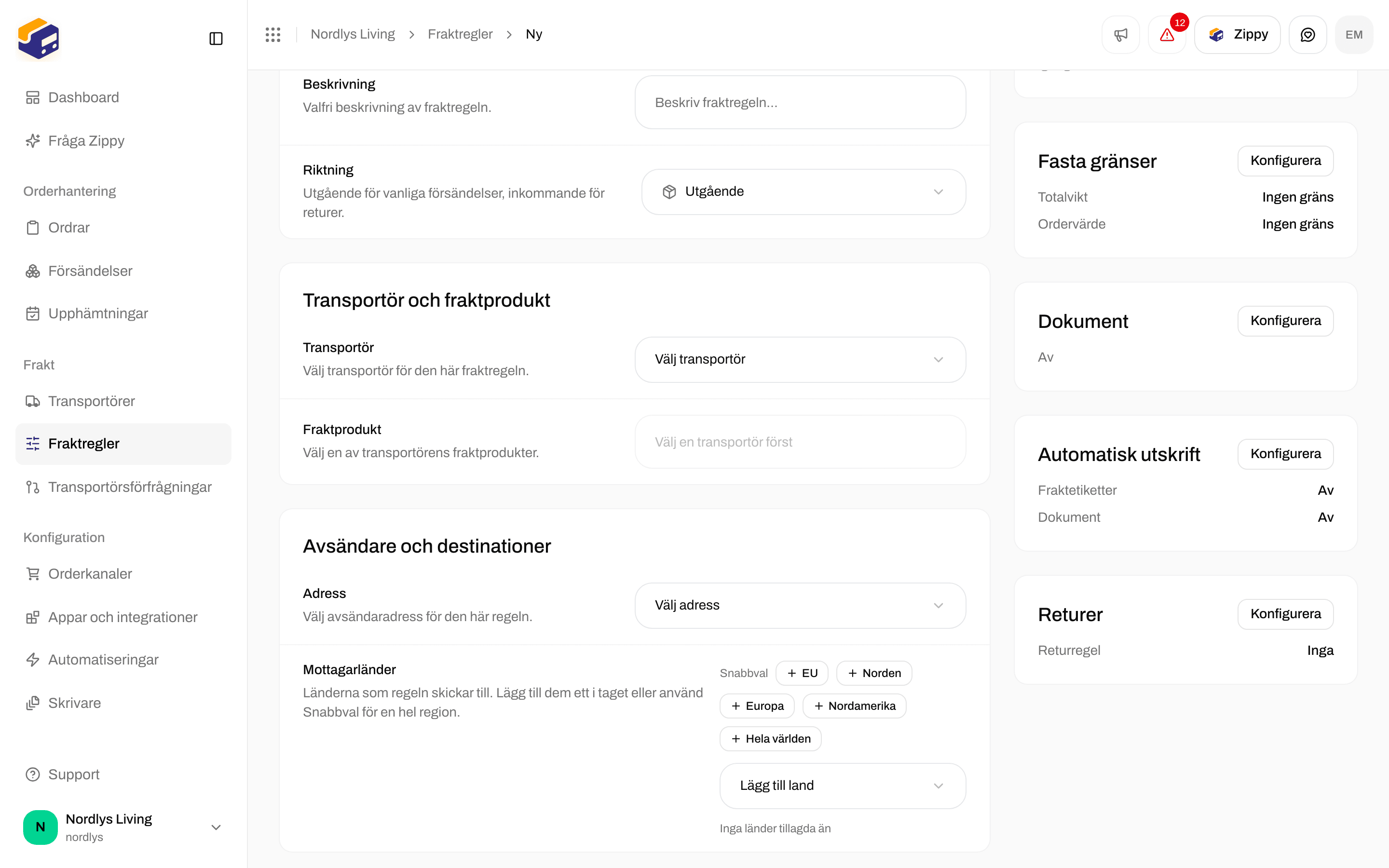
Task: Click Konfigurera for Automatisk utskrift
Action: pyautogui.click(x=1285, y=454)
